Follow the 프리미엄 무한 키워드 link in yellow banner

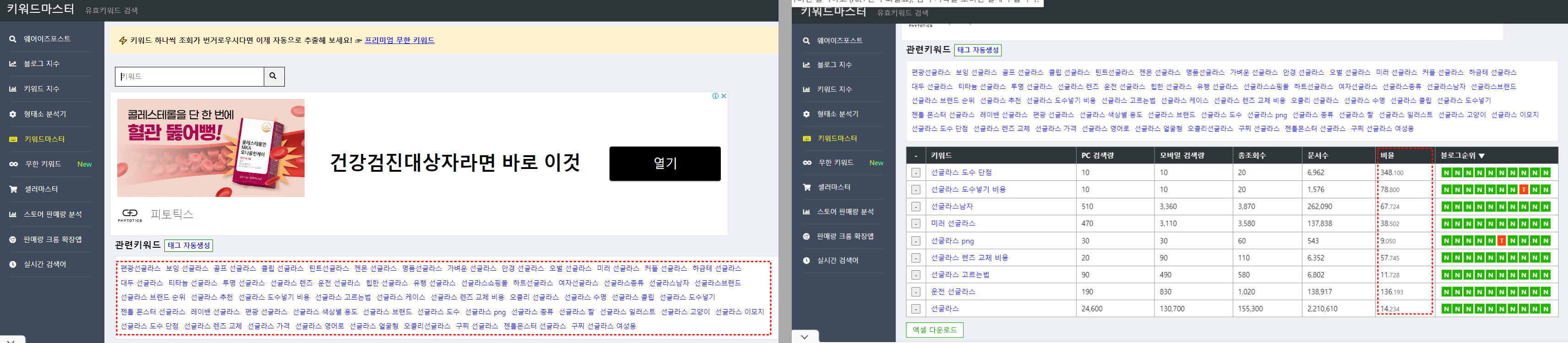click(399, 40)
